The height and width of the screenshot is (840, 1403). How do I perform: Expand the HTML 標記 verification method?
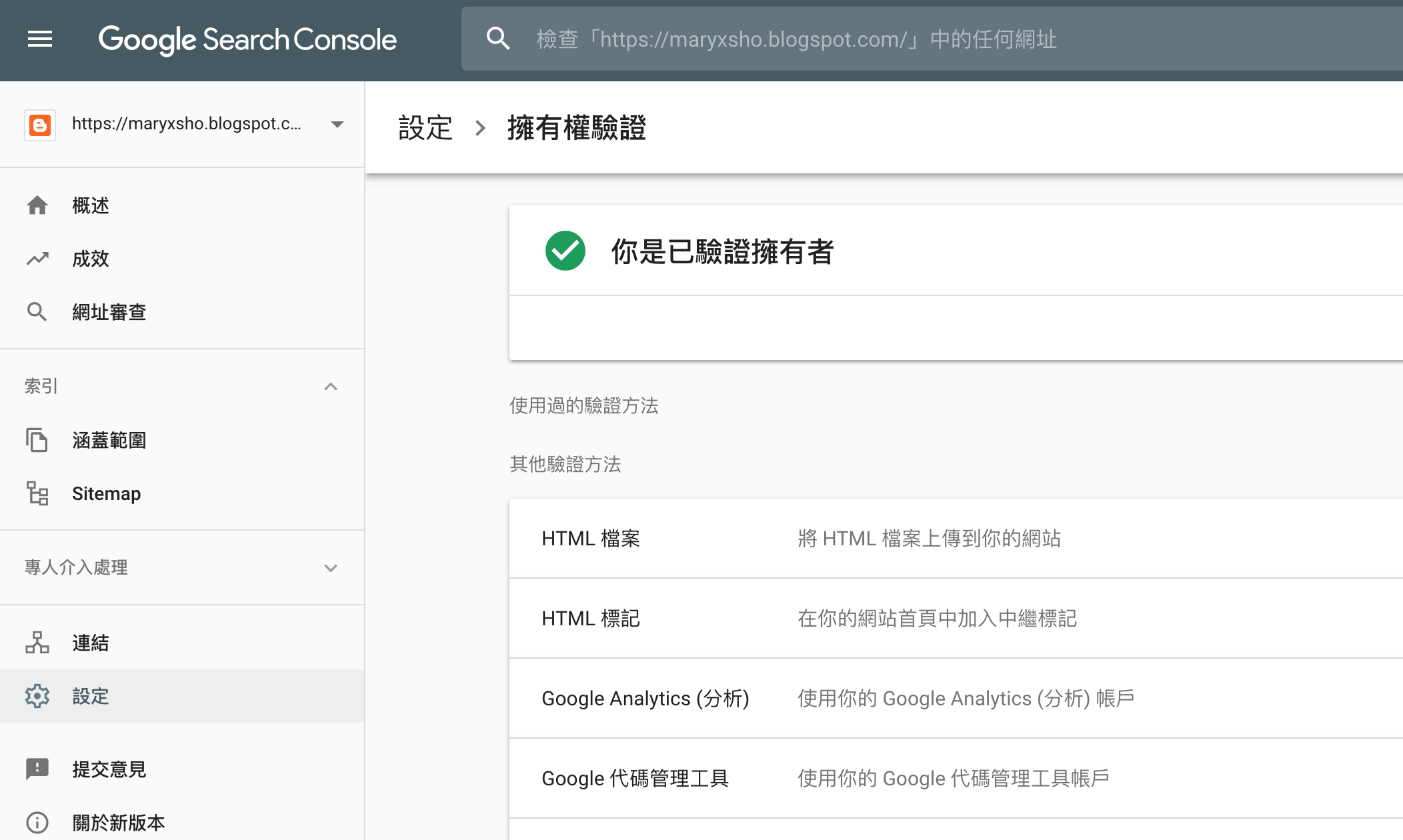tap(956, 618)
